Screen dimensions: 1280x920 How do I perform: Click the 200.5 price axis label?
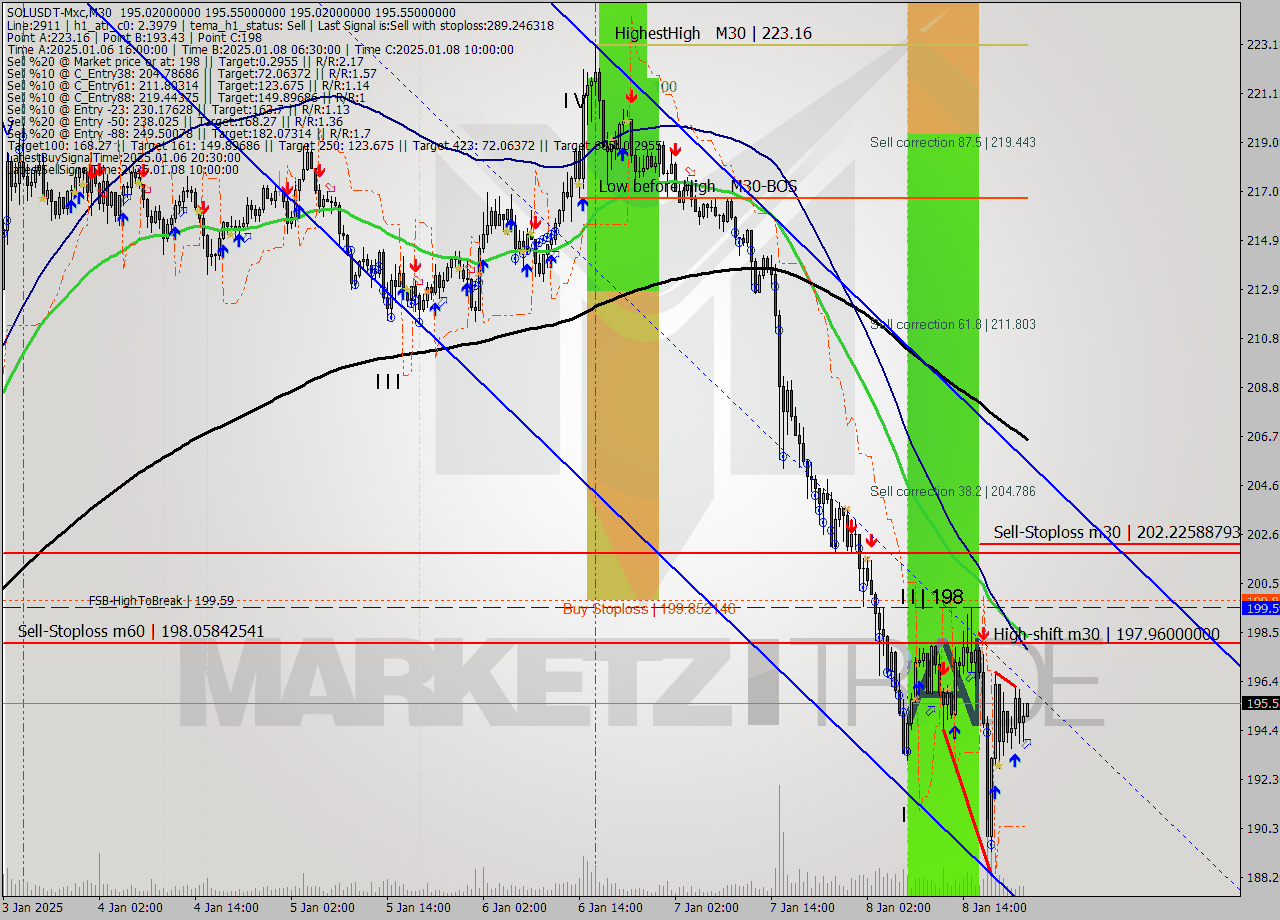1262,583
